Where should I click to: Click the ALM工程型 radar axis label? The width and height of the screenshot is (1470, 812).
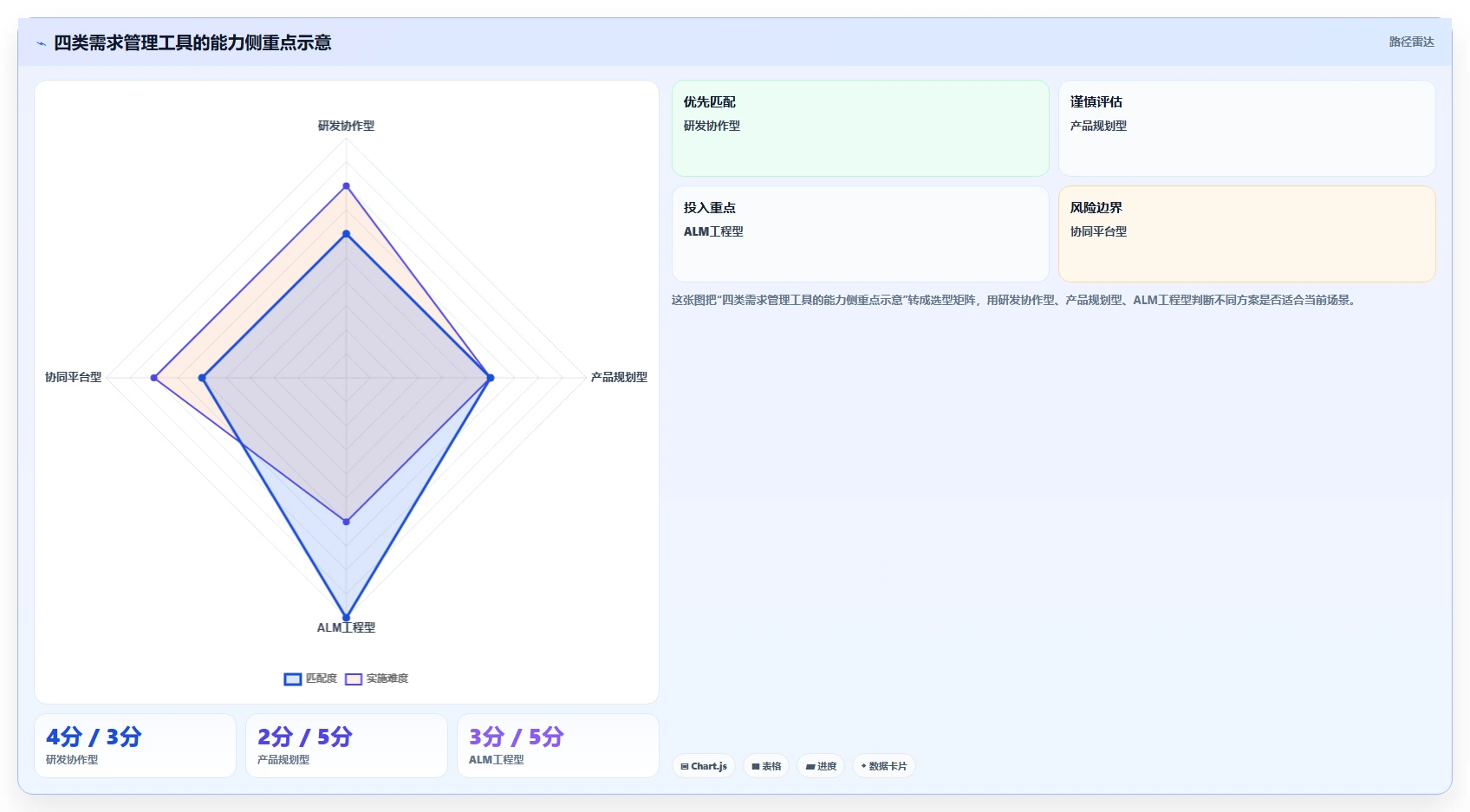[346, 627]
